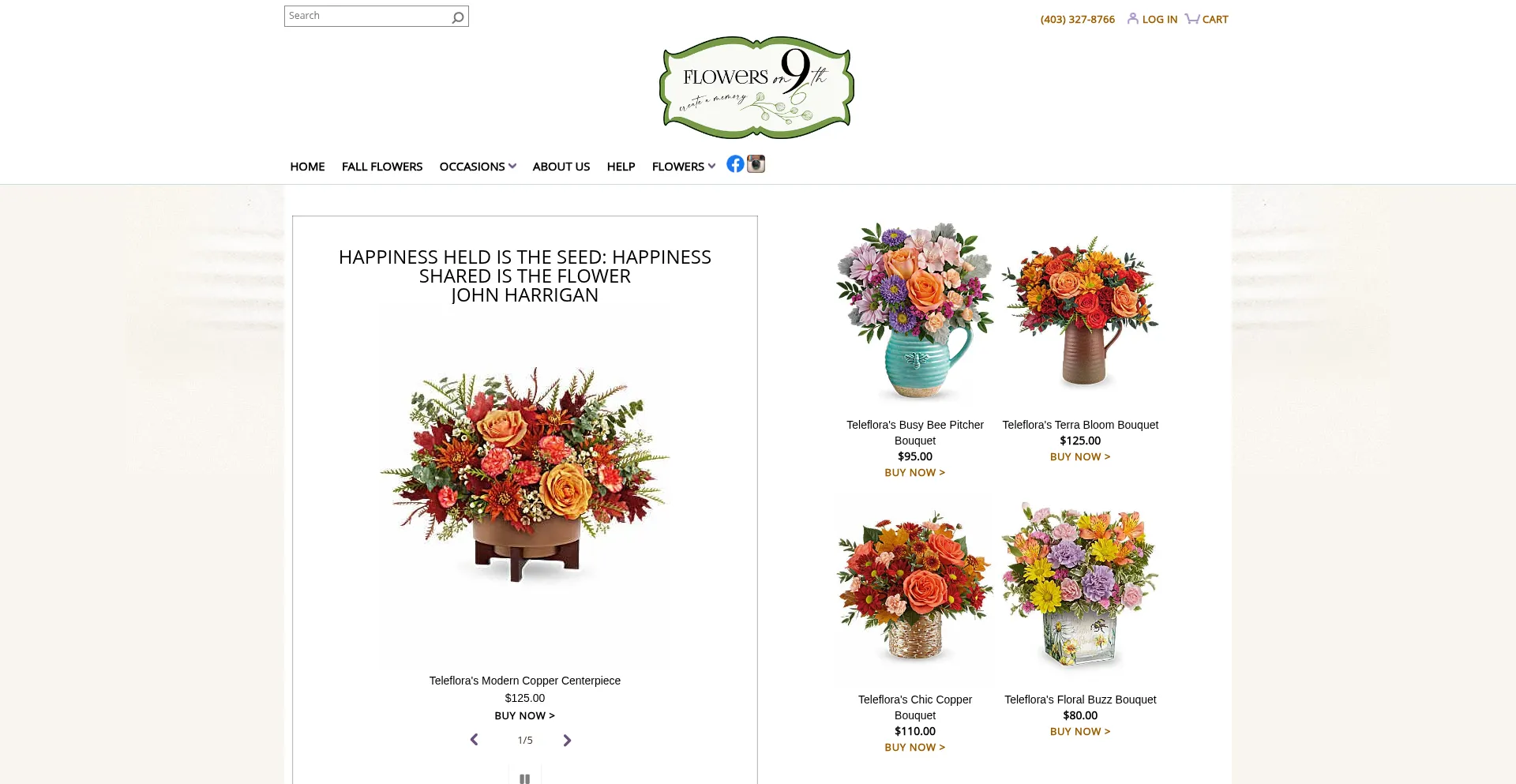
Task: Click the Log In user icon
Action: (x=1133, y=18)
